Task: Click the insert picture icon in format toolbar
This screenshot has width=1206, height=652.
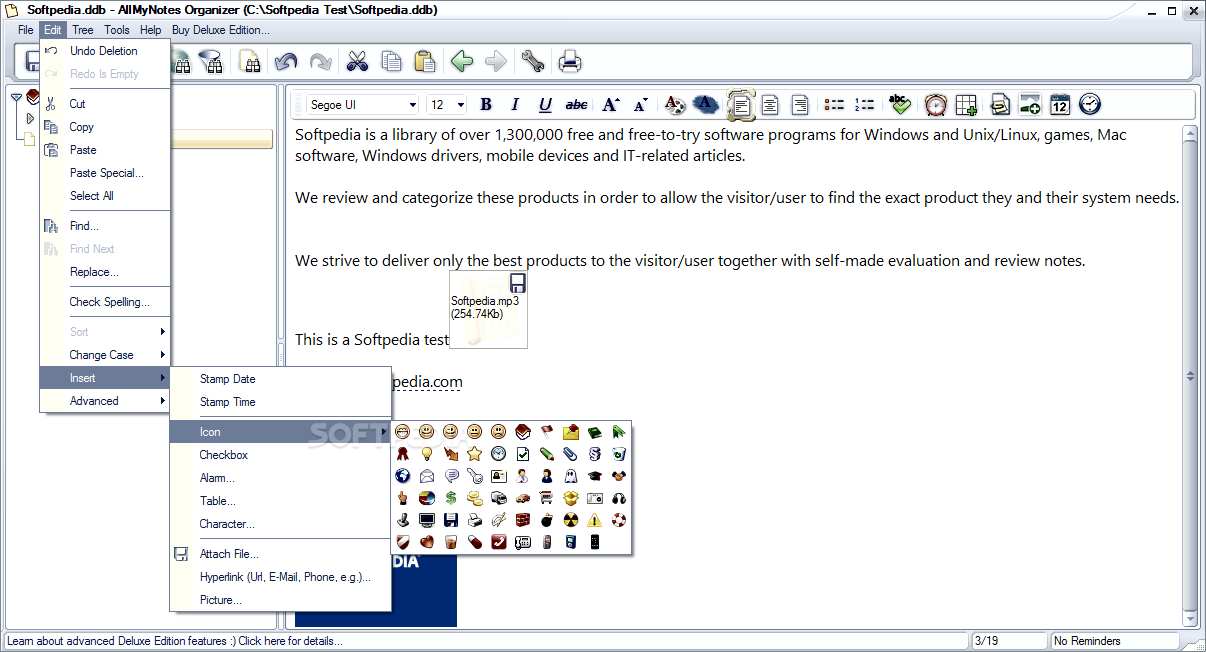Action: tap(1029, 104)
